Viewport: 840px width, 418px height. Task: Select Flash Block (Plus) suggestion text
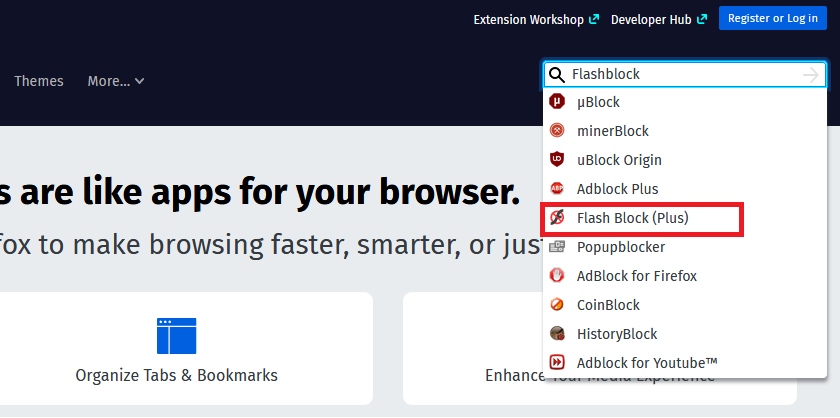(x=633, y=218)
